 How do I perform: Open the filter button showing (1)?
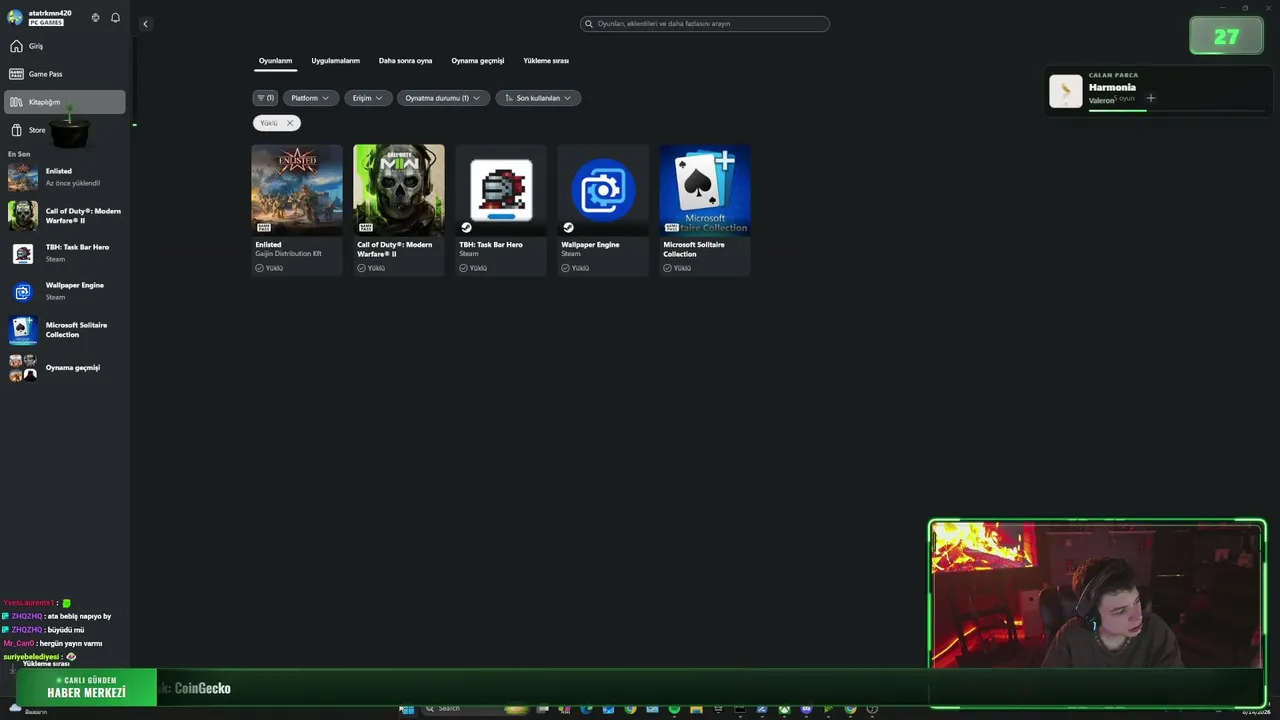265,98
